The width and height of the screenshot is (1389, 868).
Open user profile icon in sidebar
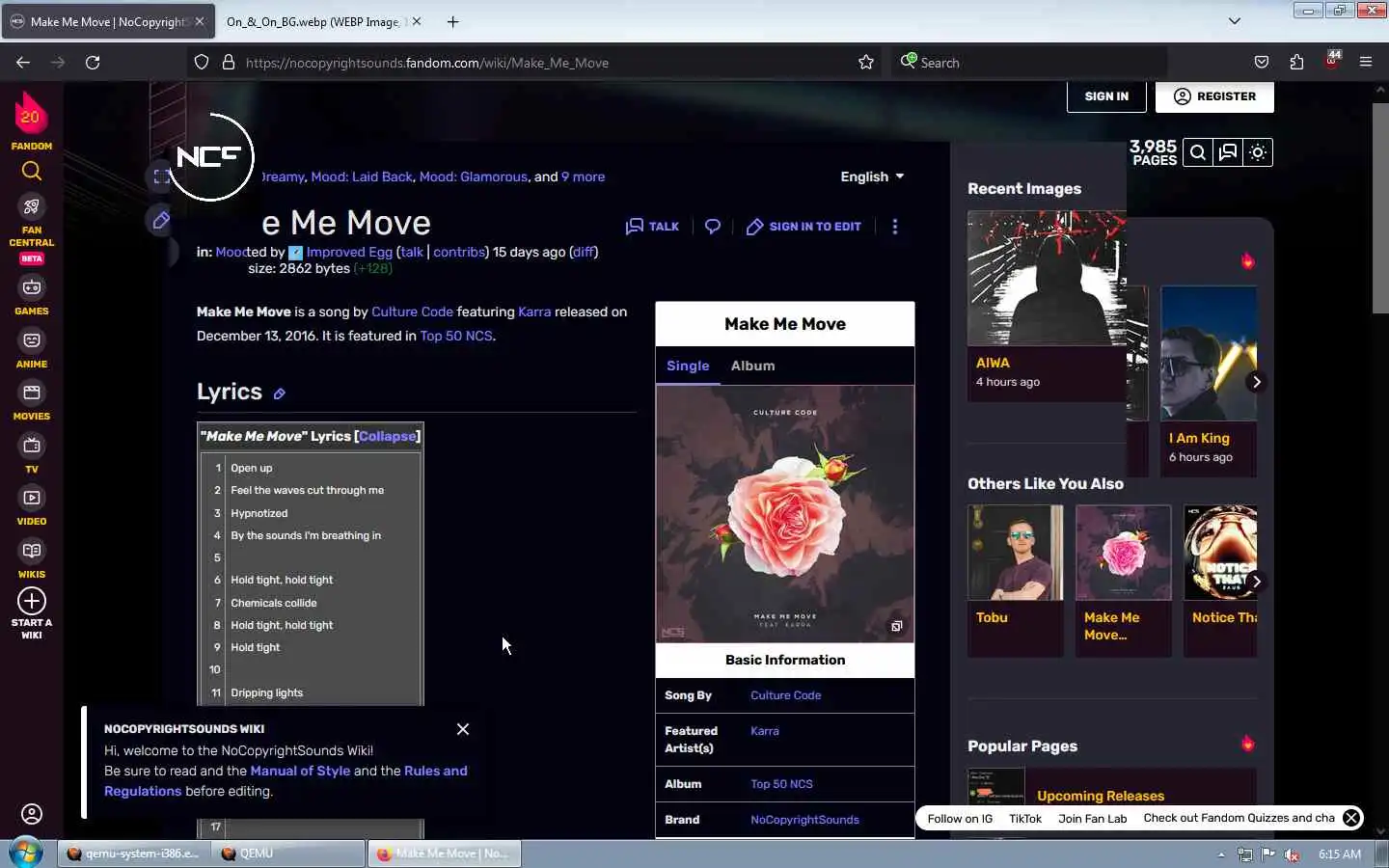[32, 814]
